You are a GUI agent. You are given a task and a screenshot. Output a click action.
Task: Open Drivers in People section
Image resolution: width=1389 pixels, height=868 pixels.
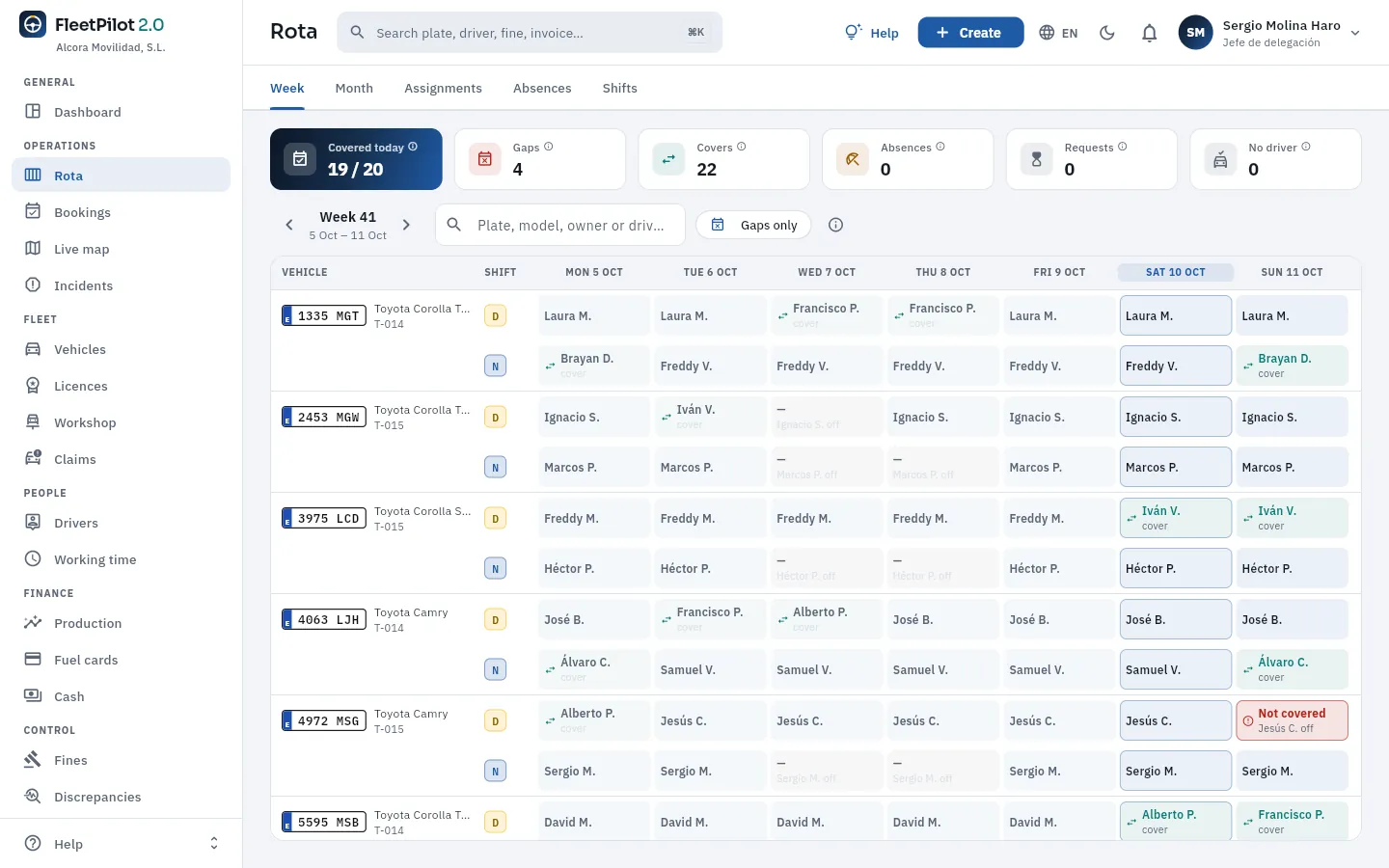click(121, 523)
